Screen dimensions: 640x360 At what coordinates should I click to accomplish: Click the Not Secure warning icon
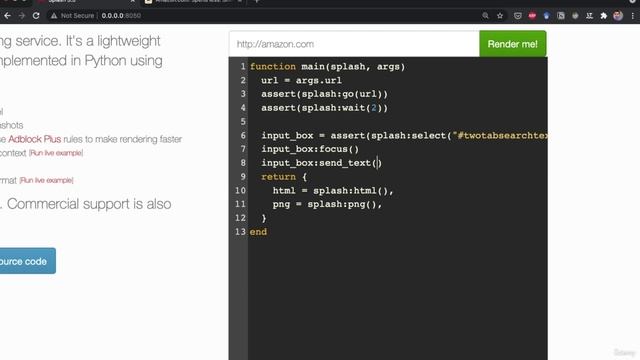(53, 16)
